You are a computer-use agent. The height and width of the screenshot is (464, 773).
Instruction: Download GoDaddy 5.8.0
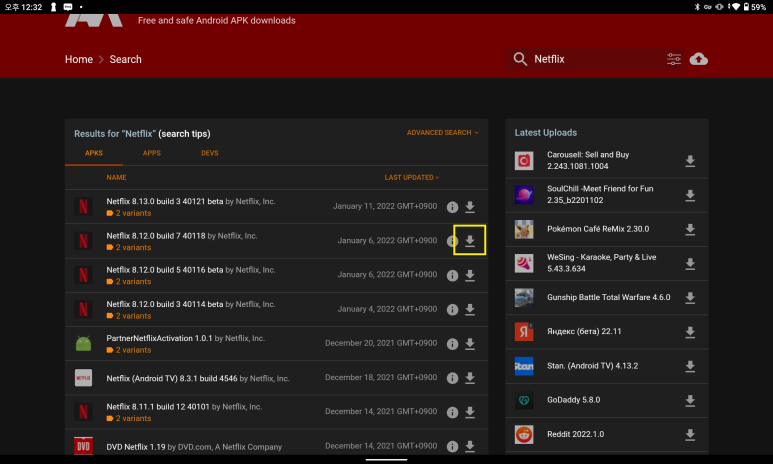(690, 400)
